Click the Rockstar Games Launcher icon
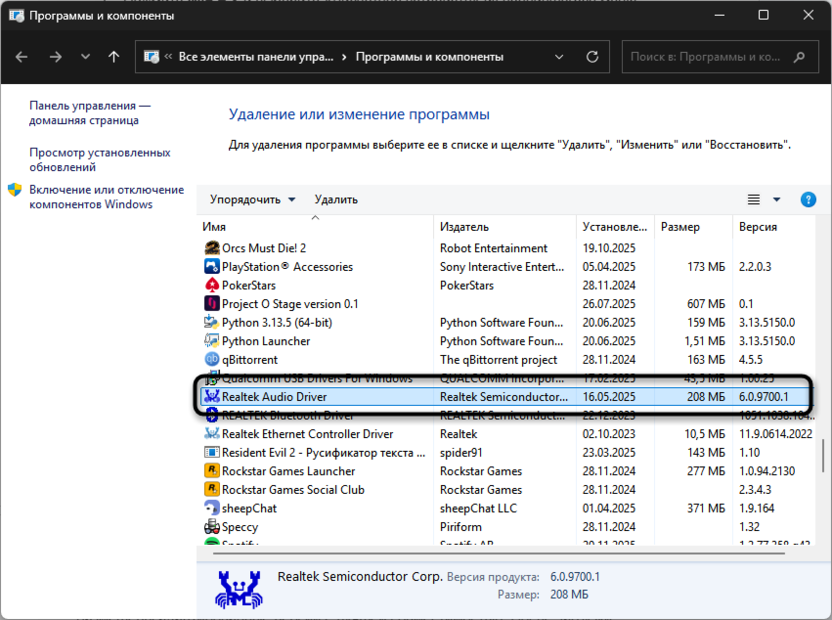This screenshot has width=832, height=620. pyautogui.click(x=212, y=471)
